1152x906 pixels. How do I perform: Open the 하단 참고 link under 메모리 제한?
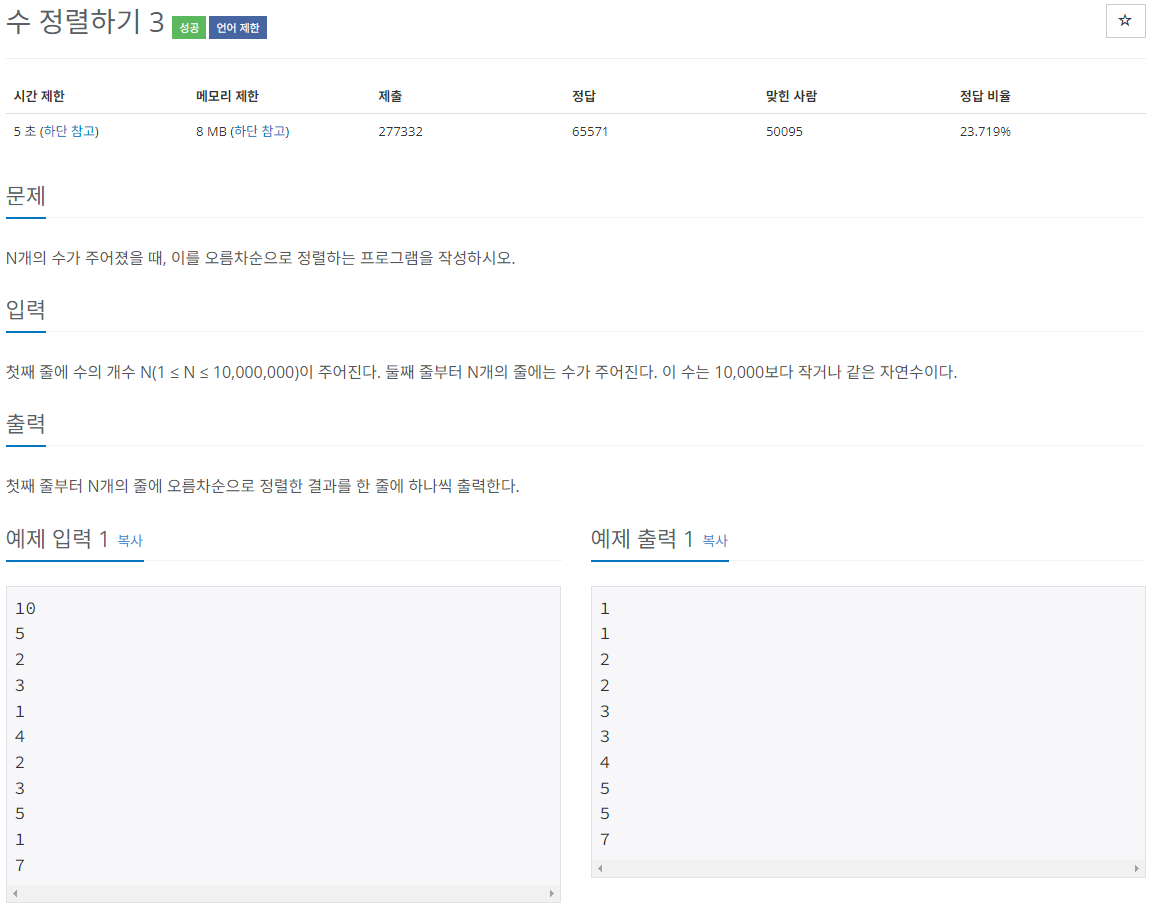pos(260,132)
